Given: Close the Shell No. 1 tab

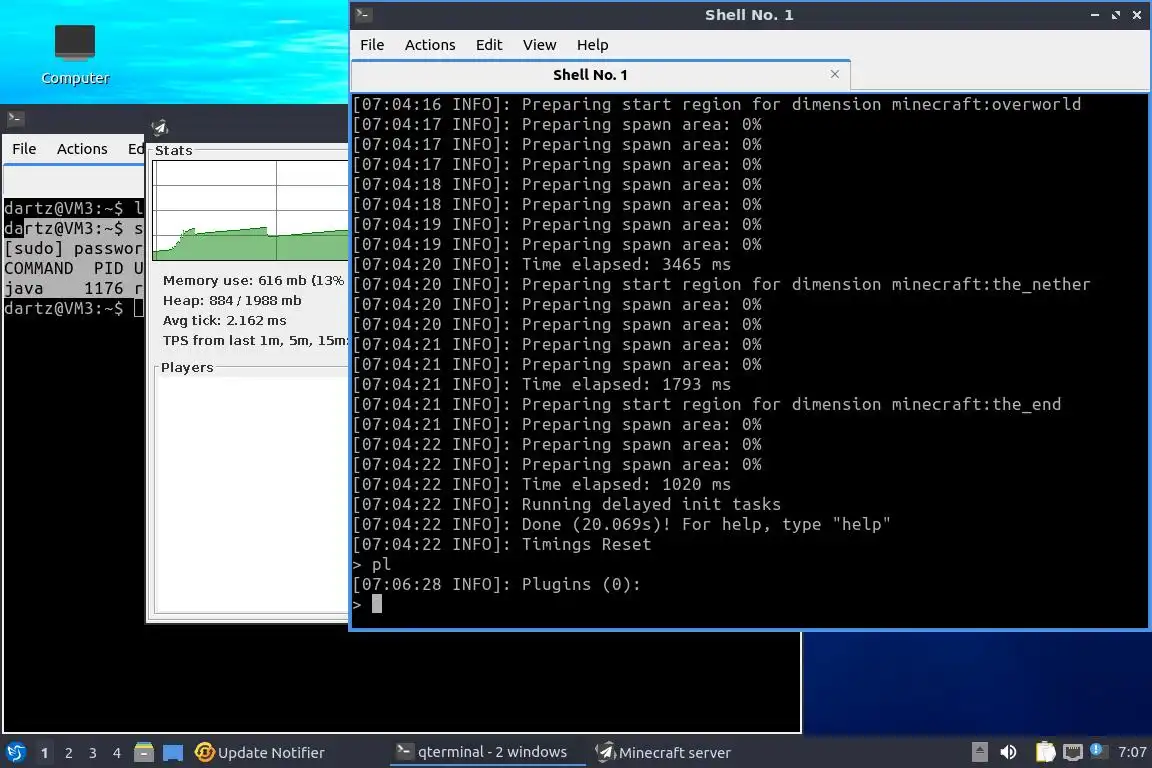Looking at the screenshot, I should coord(835,74).
